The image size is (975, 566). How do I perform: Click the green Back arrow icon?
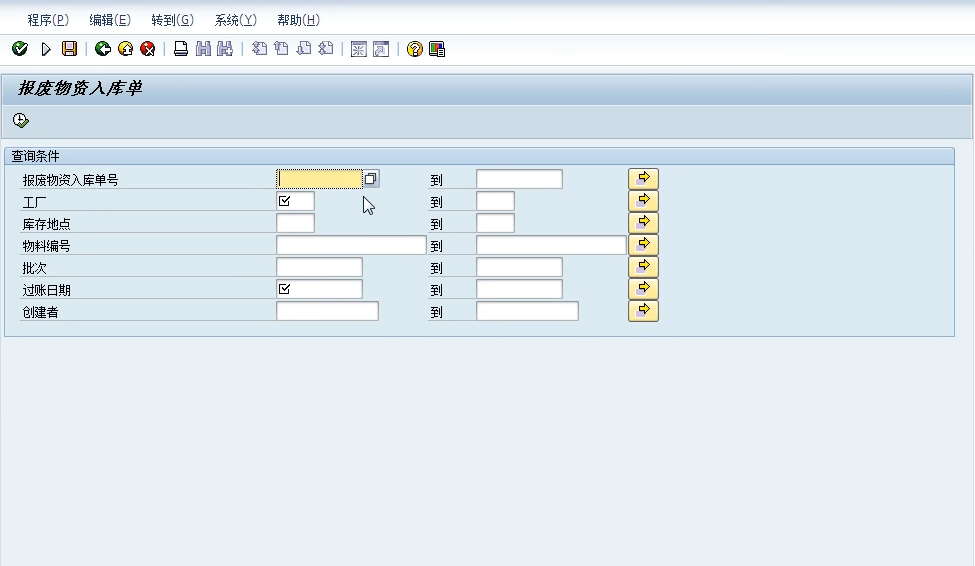tap(102, 49)
